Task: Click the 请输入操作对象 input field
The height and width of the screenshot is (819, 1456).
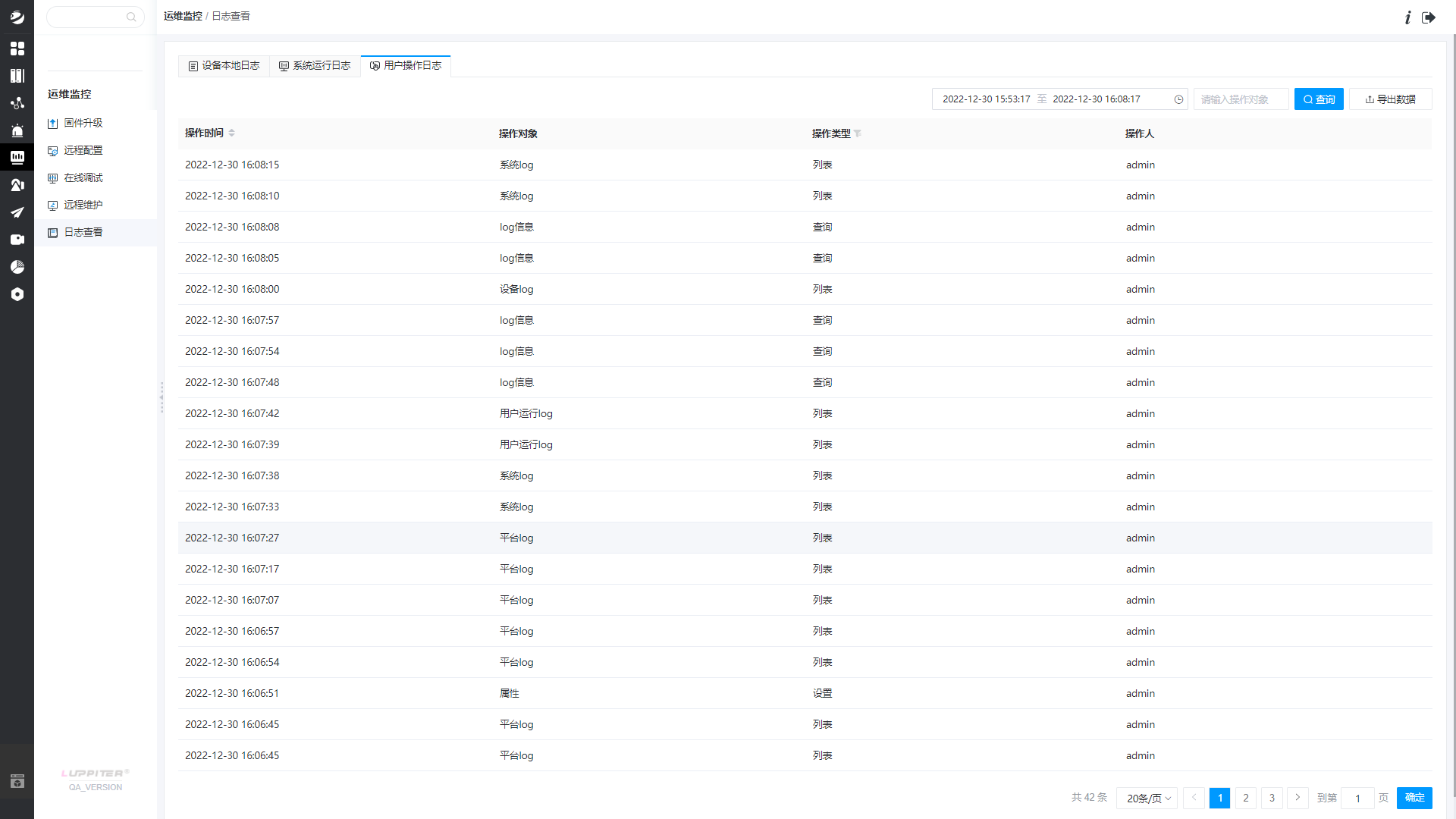Action: point(1240,99)
